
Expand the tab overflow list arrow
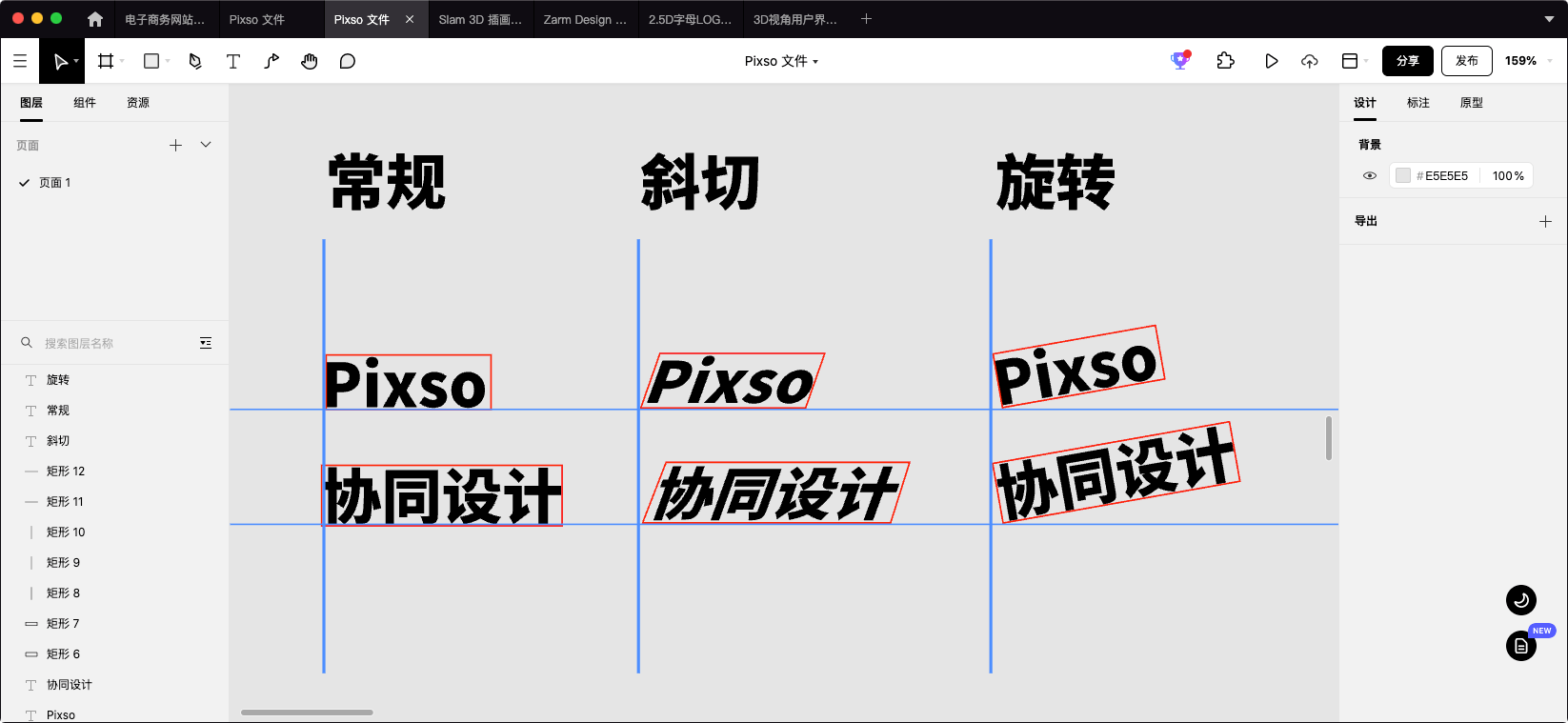pyautogui.click(x=1549, y=19)
